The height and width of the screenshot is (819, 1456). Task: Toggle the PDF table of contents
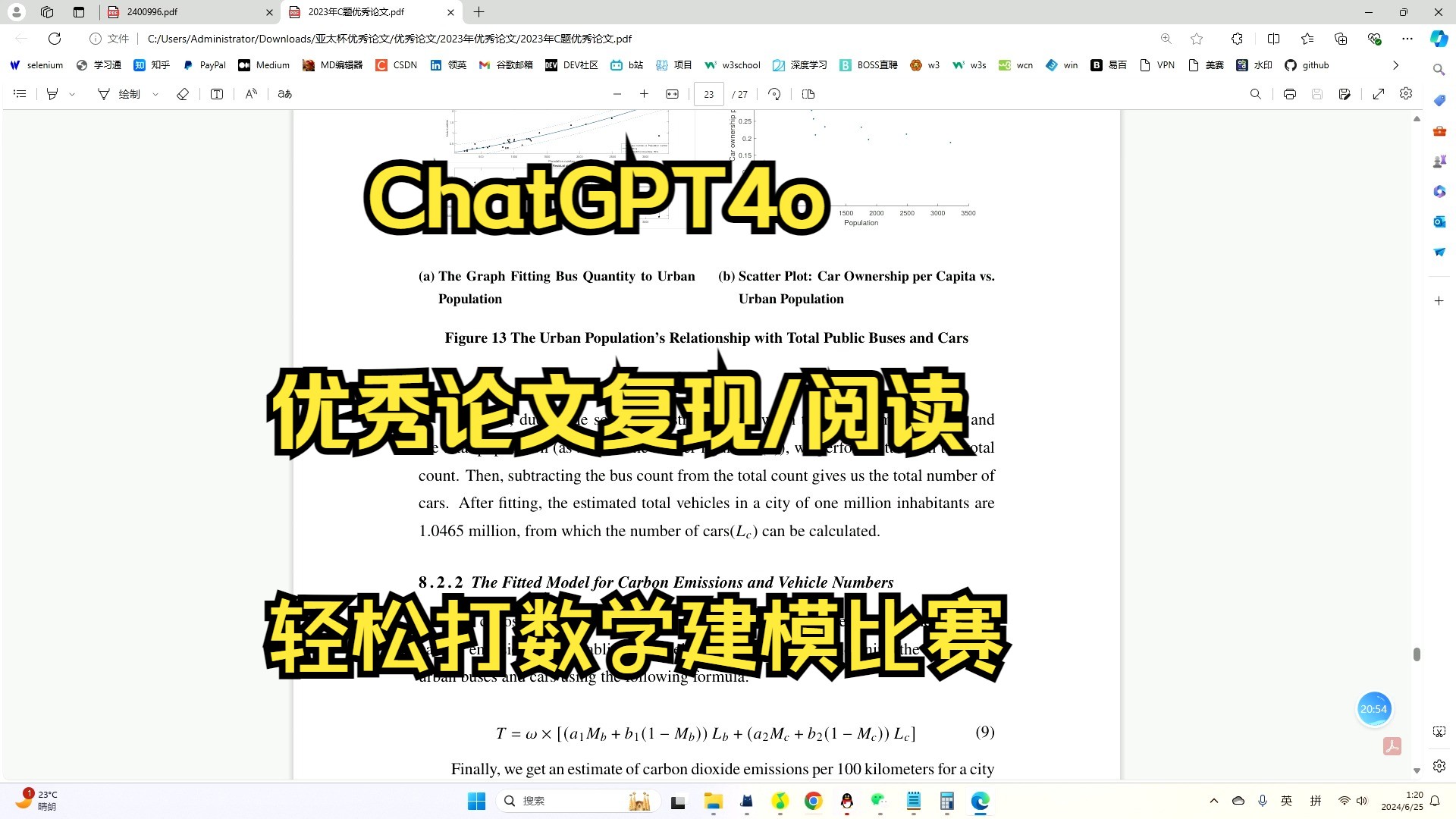tap(20, 94)
